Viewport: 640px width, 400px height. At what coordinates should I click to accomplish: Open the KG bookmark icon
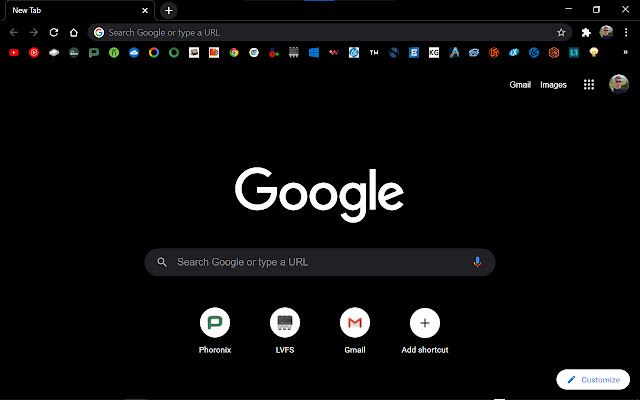point(434,53)
